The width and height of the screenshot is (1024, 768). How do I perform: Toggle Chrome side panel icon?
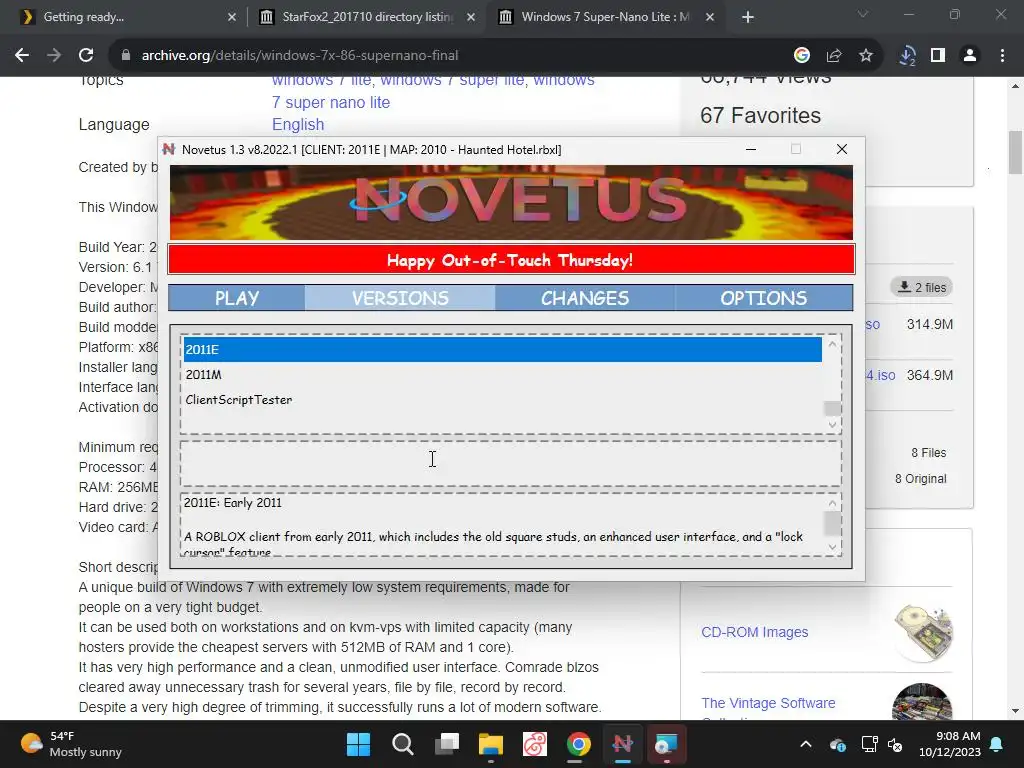coord(938,56)
